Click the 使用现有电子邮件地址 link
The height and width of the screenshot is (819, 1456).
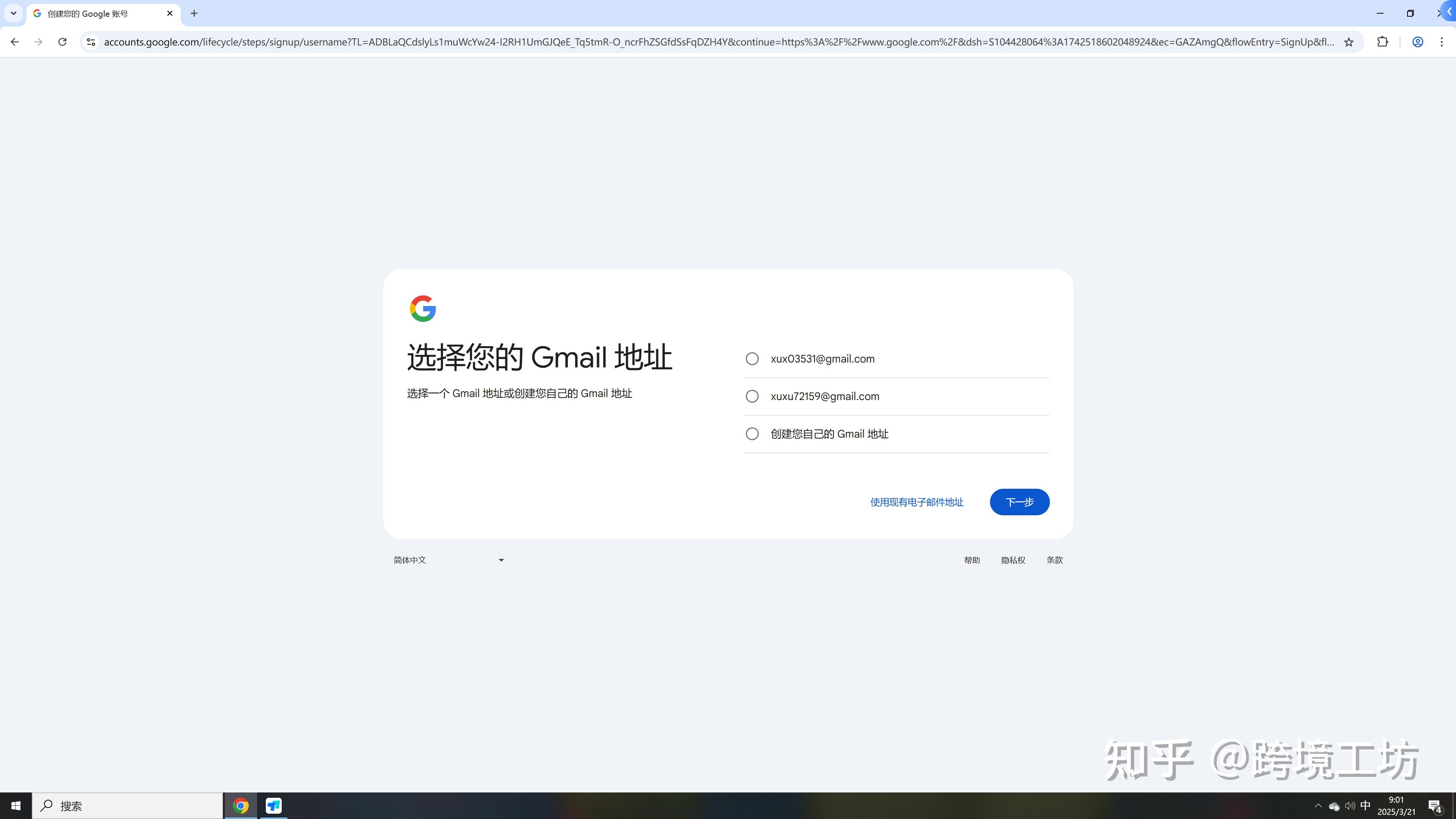point(916,502)
